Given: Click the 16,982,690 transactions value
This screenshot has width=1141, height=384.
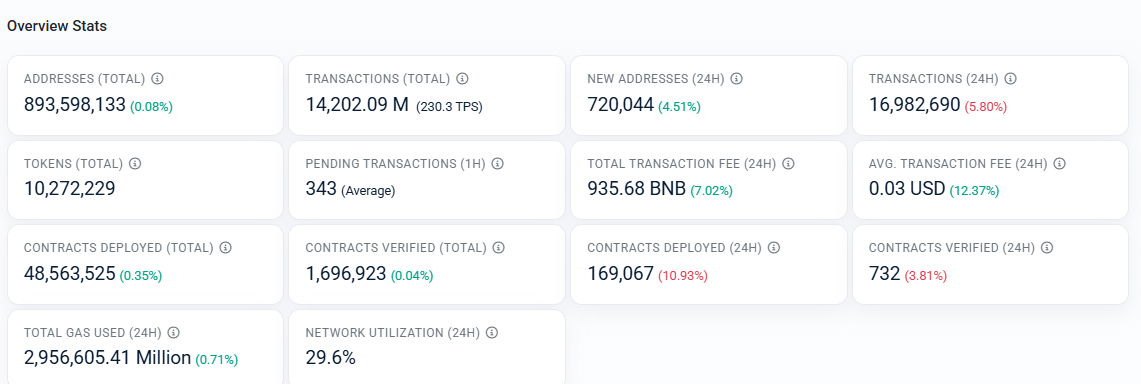Looking at the screenshot, I should point(915,105).
